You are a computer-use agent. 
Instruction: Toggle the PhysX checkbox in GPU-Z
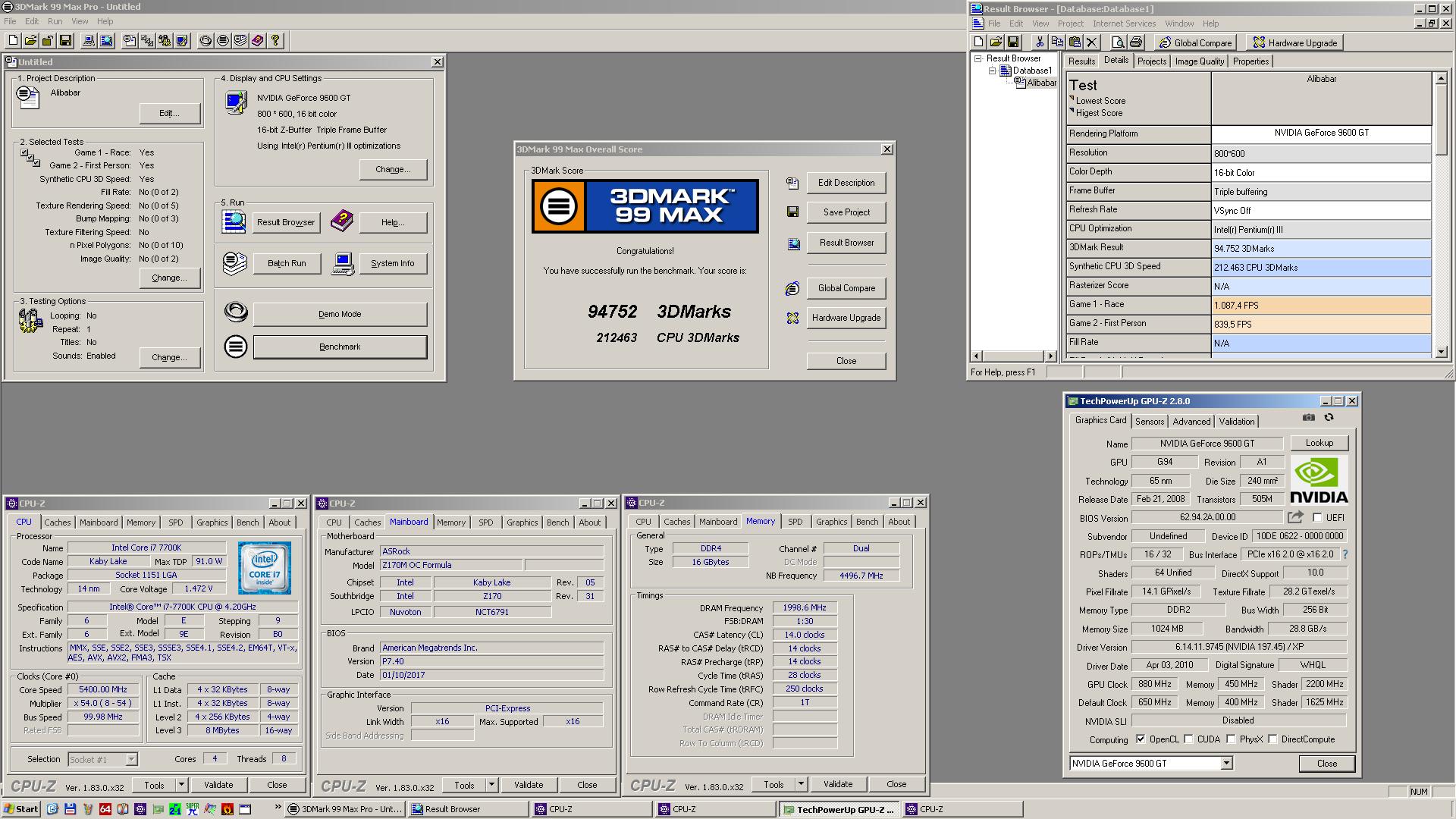(x=1231, y=739)
